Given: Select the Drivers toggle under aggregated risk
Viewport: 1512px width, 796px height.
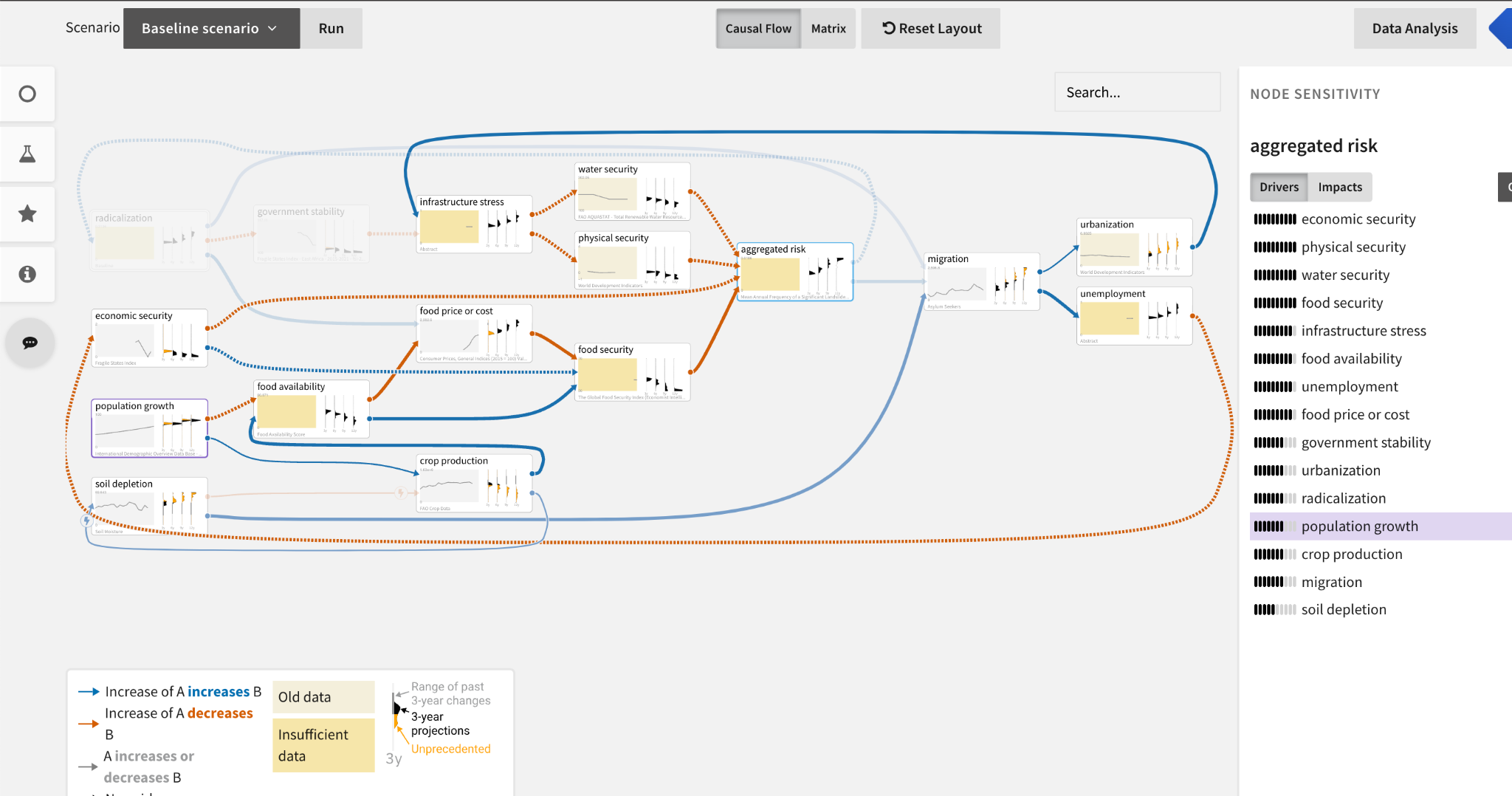Looking at the screenshot, I should click(x=1279, y=187).
